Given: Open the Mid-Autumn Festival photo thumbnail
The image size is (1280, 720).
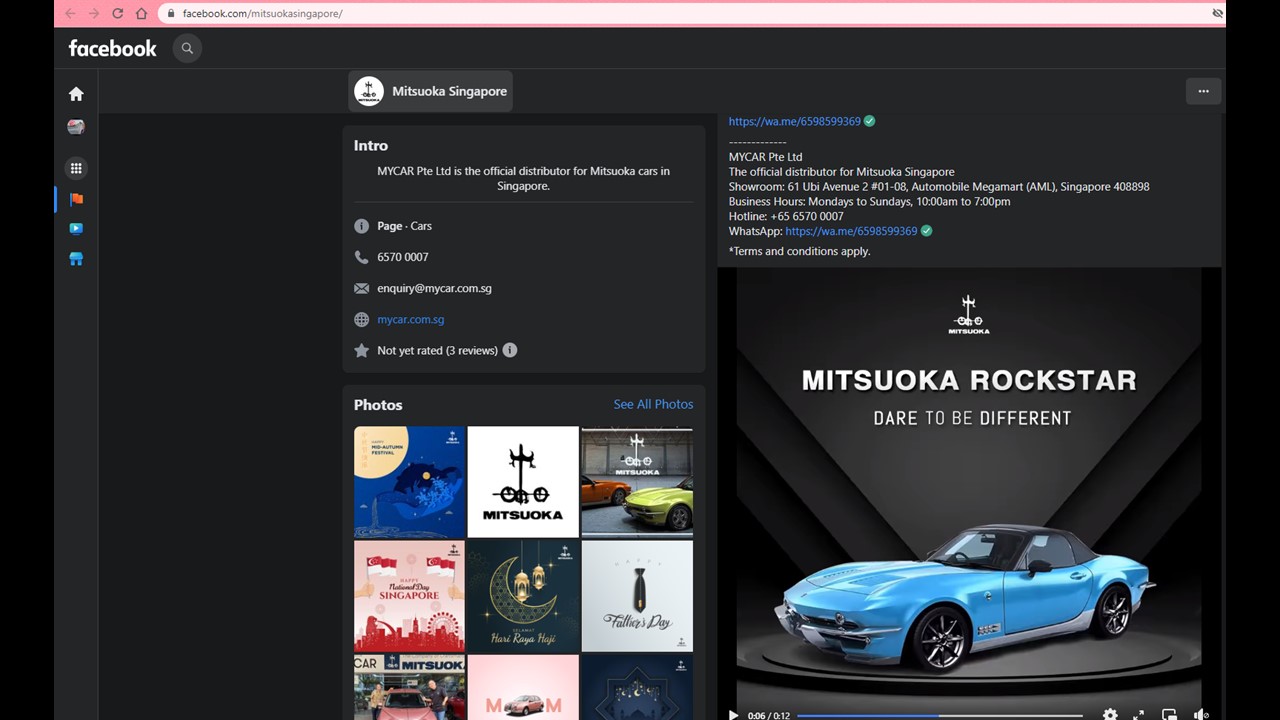Looking at the screenshot, I should click(410, 482).
